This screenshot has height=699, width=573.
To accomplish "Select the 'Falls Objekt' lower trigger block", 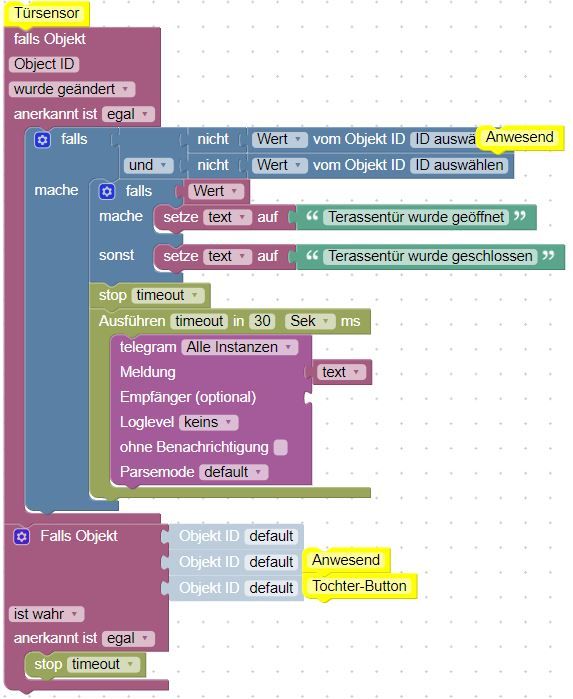I will [x=79, y=536].
